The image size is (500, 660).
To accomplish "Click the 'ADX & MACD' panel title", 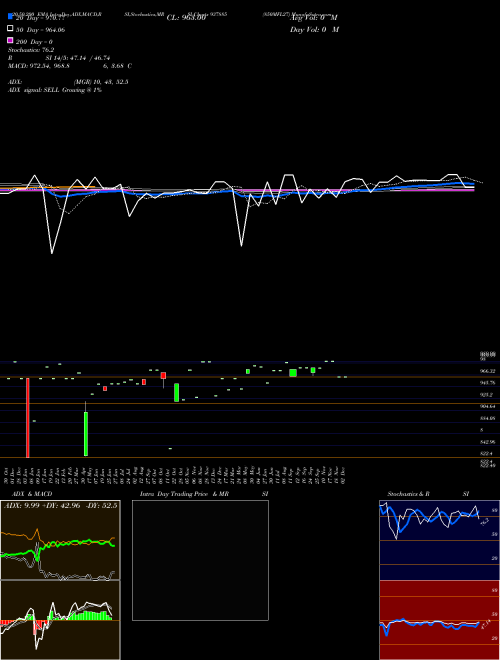I will point(32,494).
